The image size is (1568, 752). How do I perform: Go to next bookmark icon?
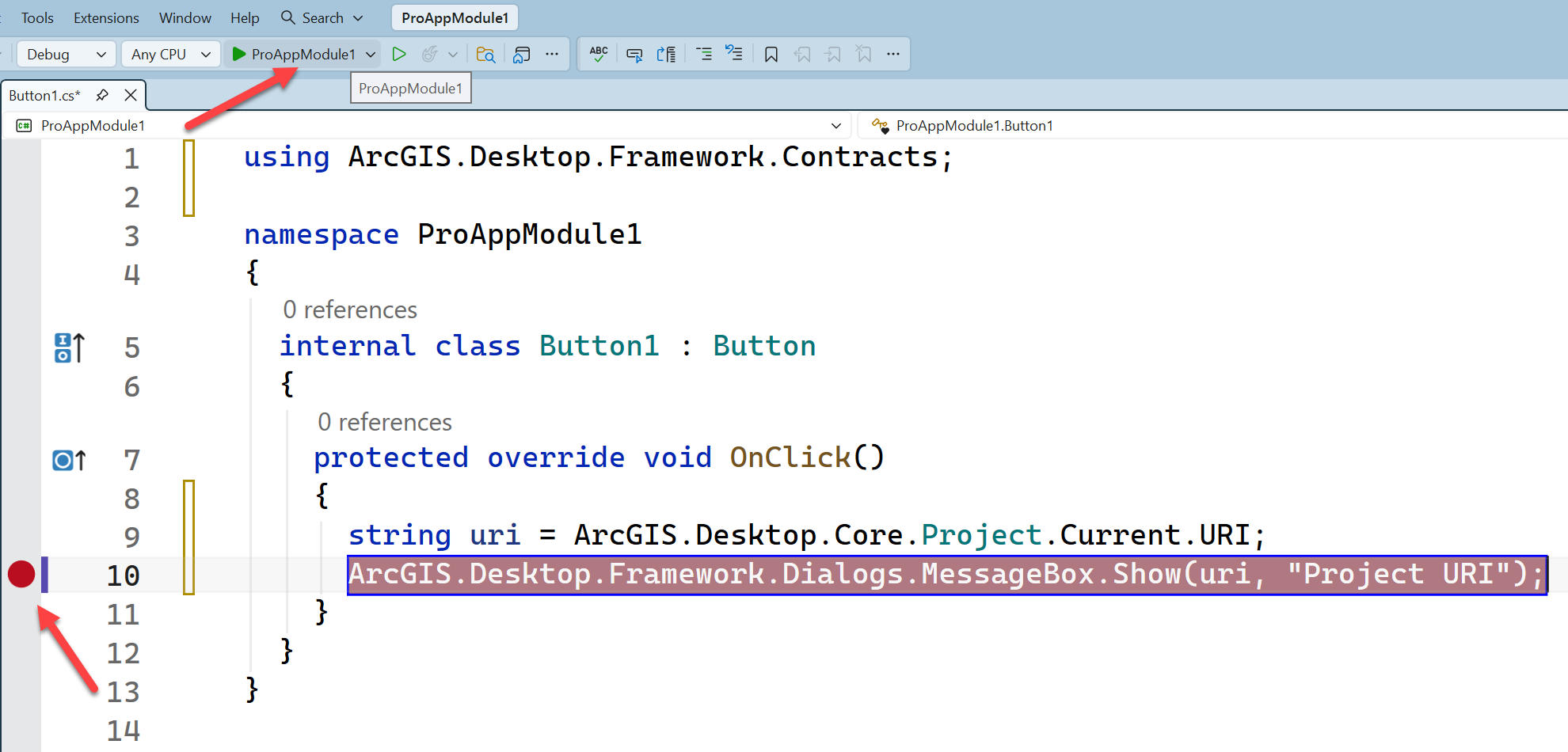832,54
